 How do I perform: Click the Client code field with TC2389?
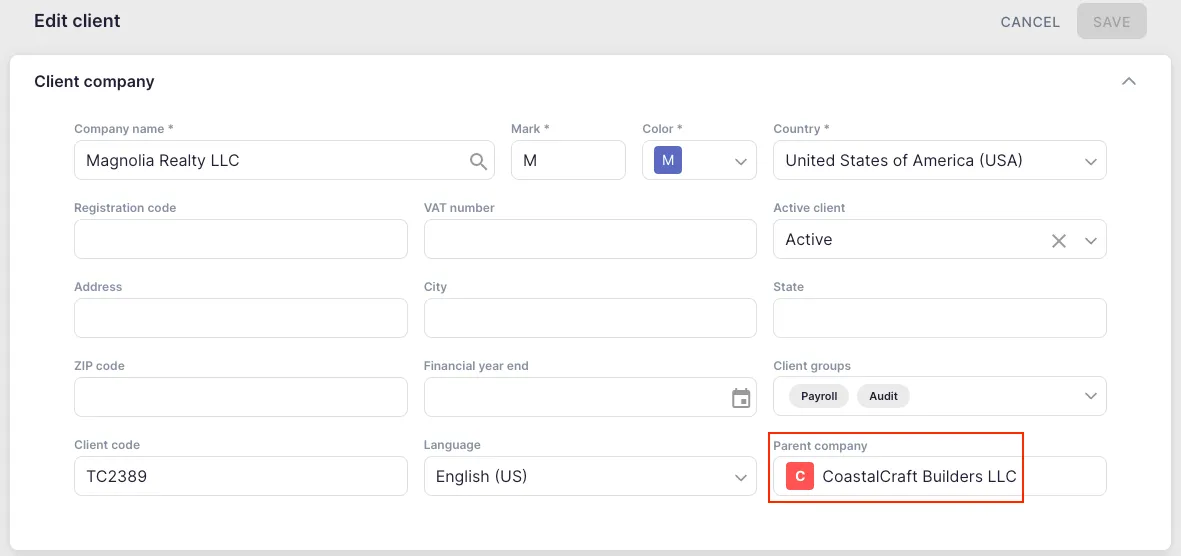coord(240,477)
